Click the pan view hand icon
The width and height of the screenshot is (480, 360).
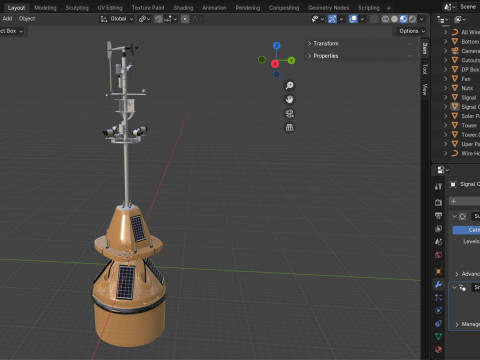[289, 100]
